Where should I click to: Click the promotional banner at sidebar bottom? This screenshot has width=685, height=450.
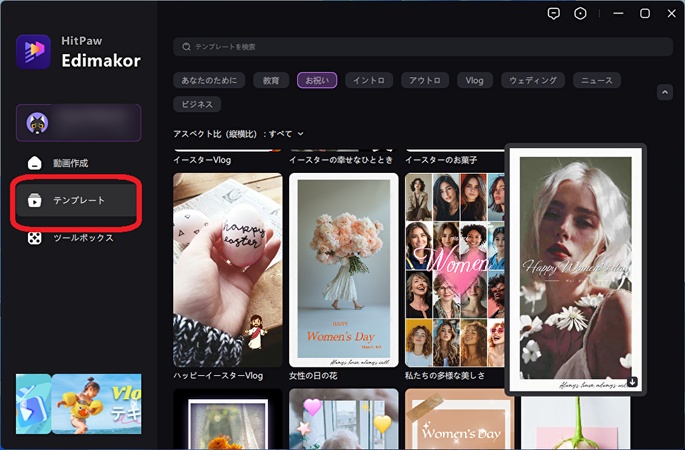point(79,403)
